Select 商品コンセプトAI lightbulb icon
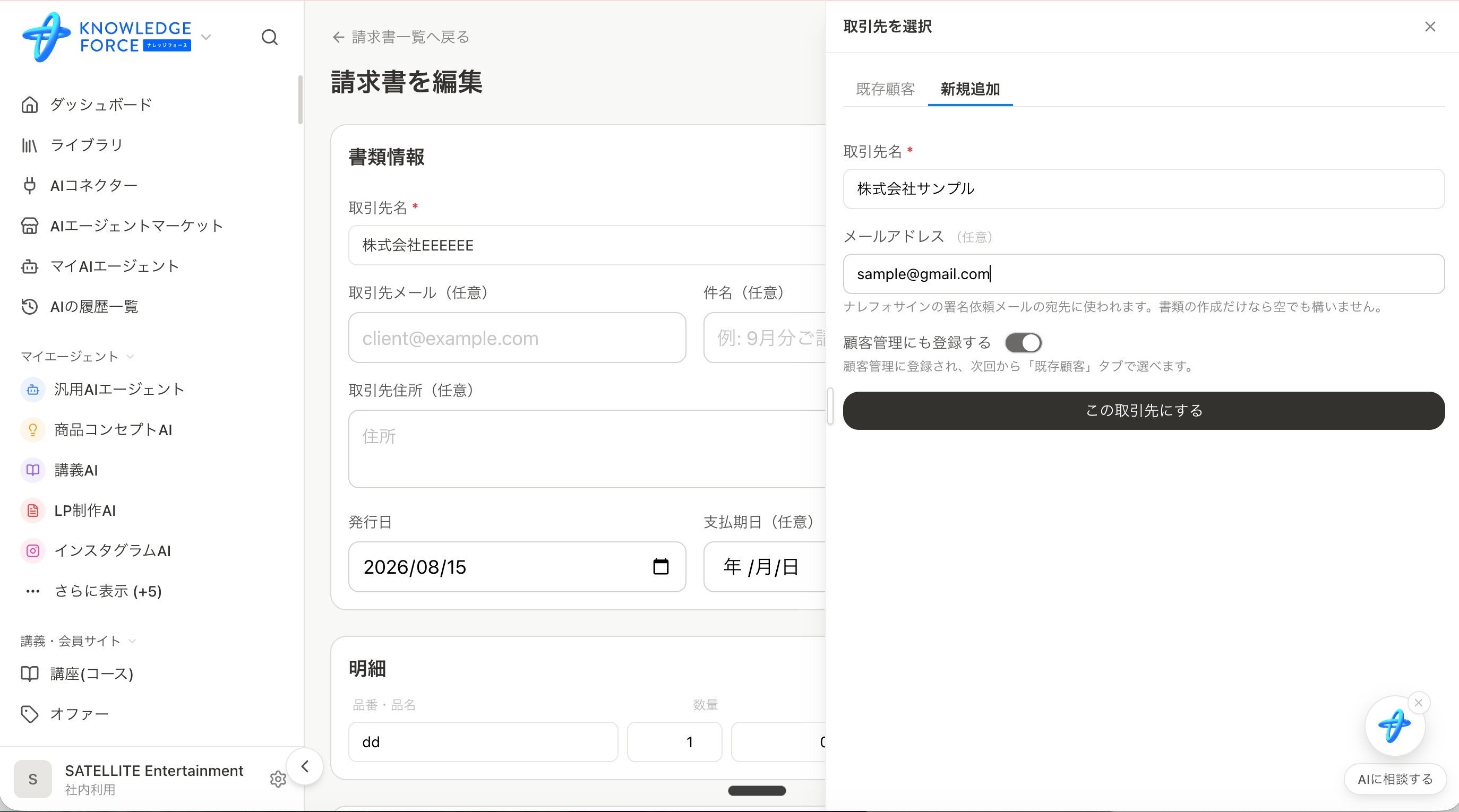Screen dimensions: 1459x812 click(x=33, y=430)
